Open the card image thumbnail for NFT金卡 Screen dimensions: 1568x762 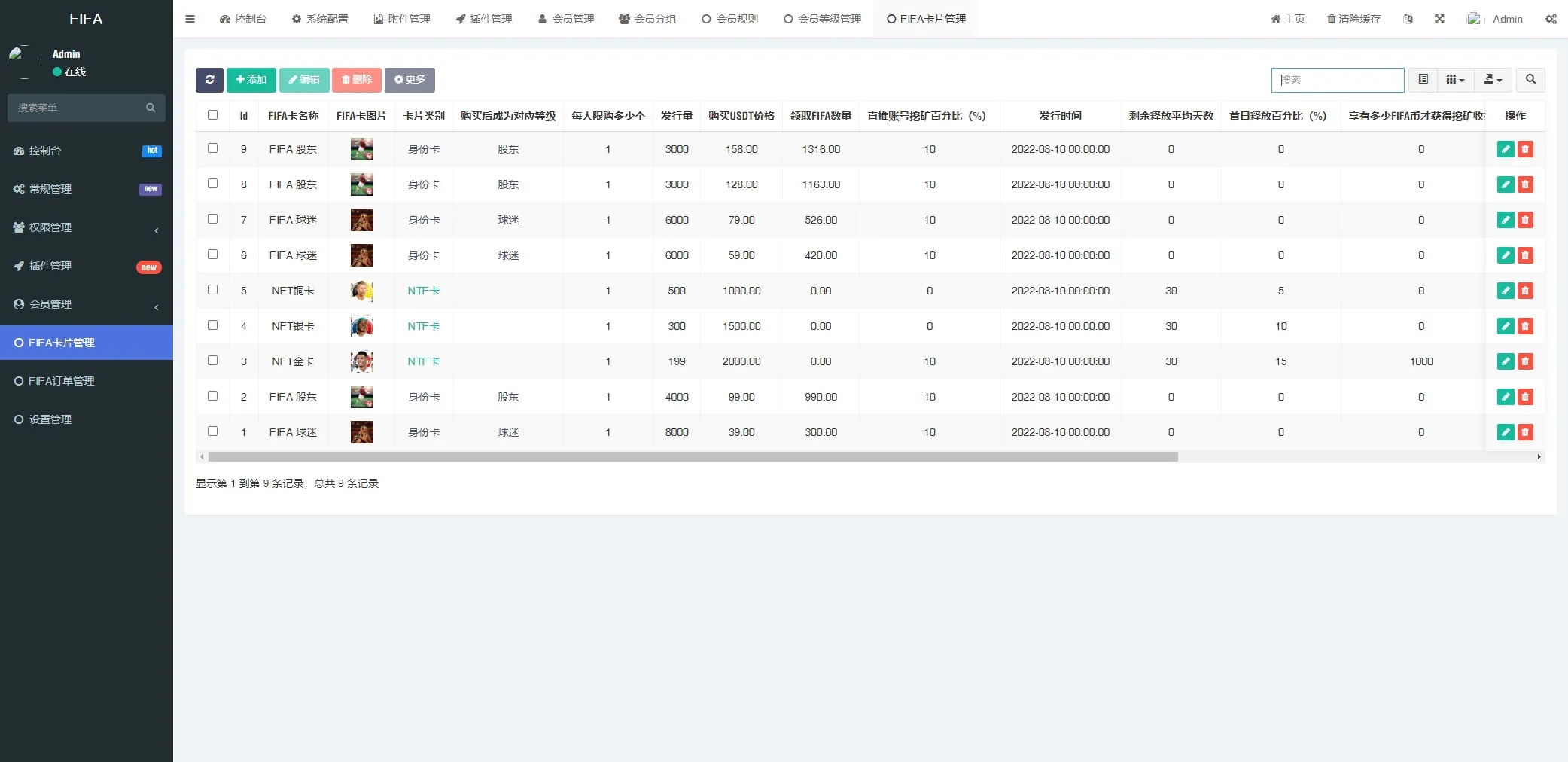[362, 361]
